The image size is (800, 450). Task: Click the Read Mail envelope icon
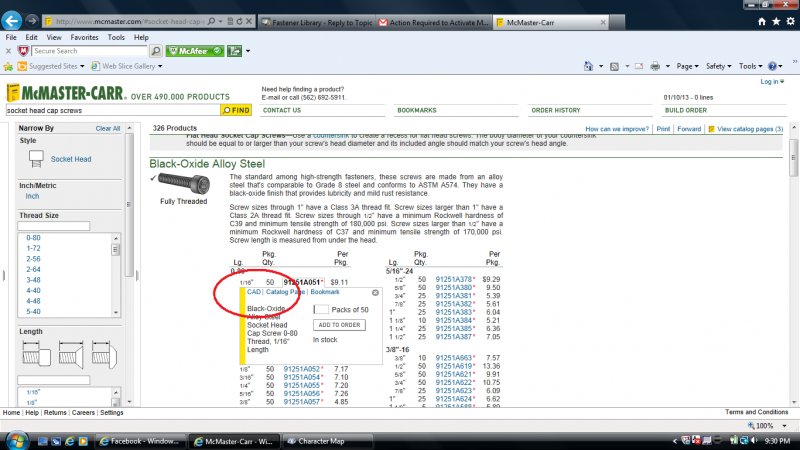click(x=639, y=66)
